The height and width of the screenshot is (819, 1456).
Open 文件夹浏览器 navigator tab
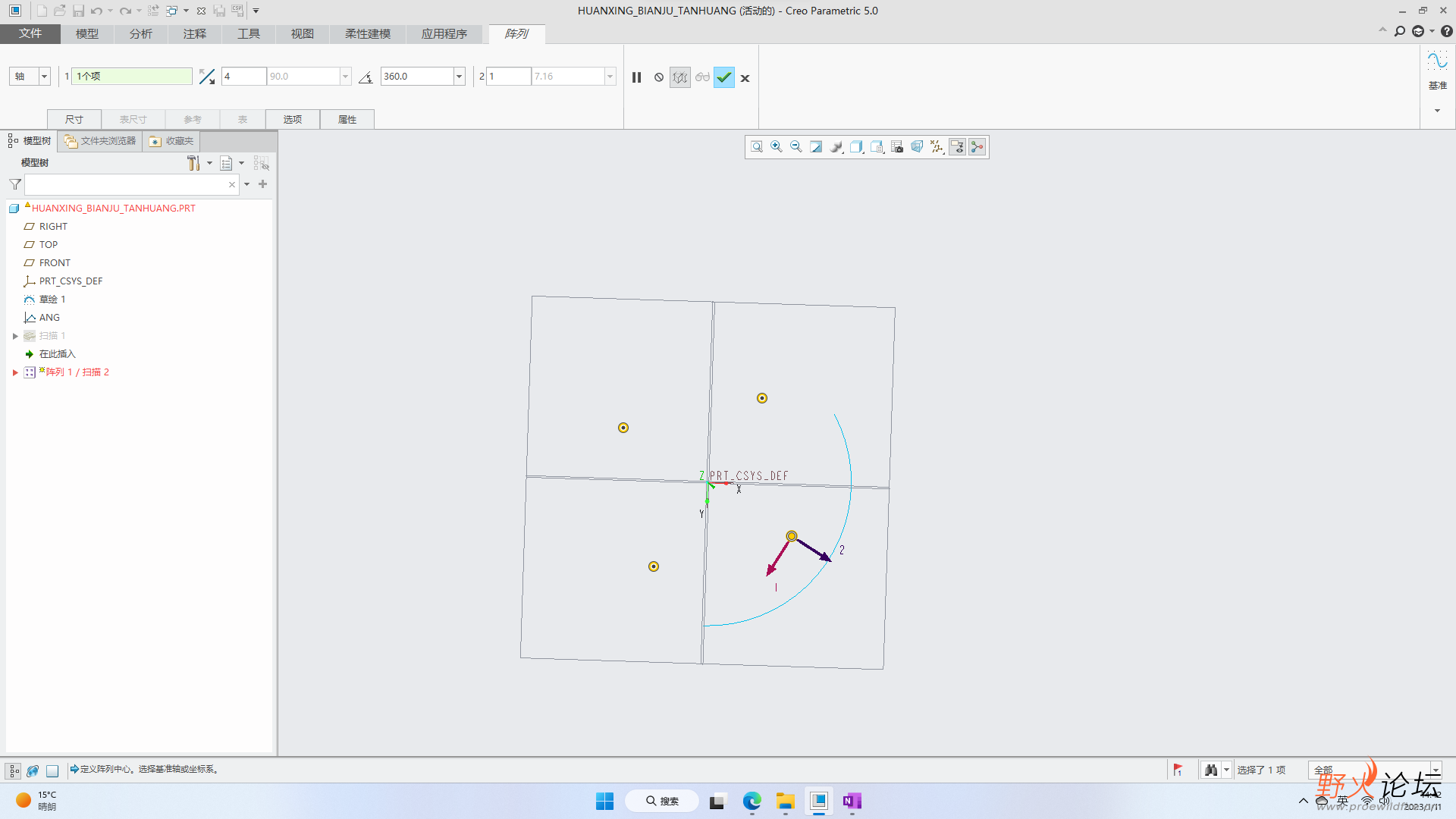(100, 141)
